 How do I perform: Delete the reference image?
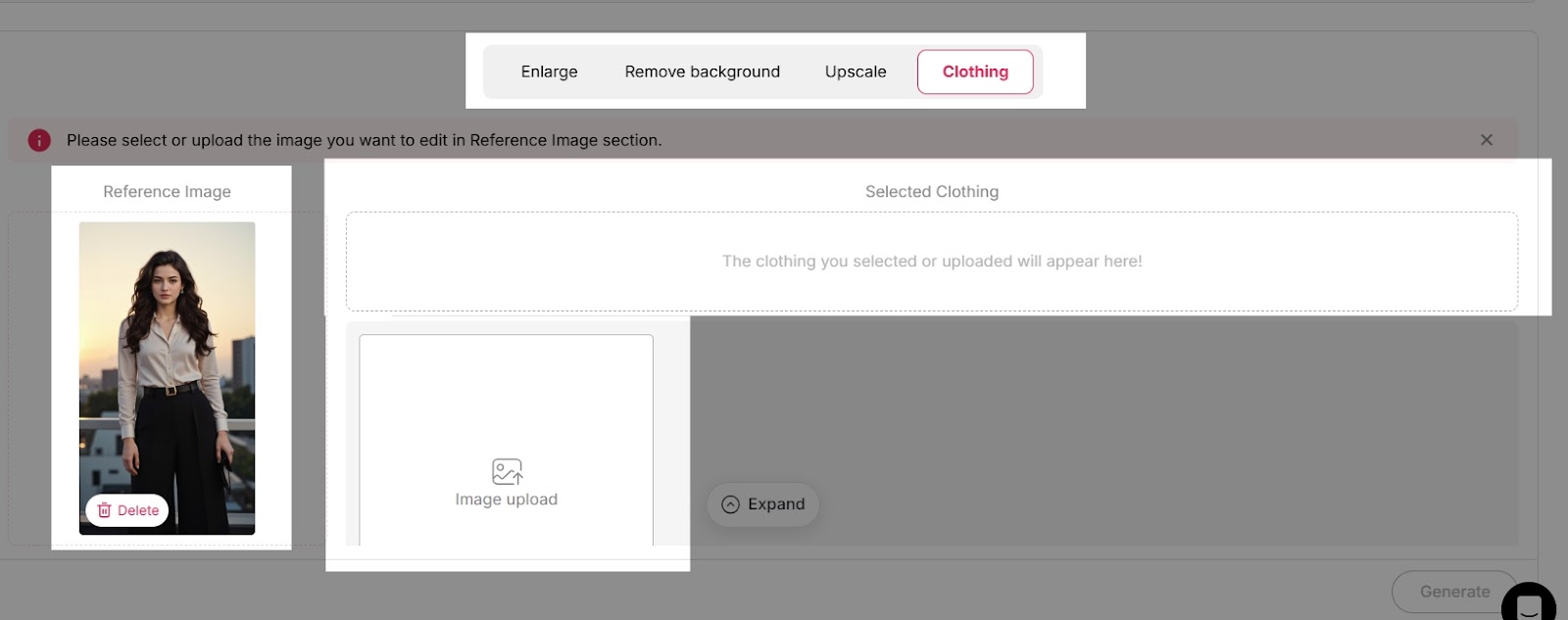click(127, 510)
